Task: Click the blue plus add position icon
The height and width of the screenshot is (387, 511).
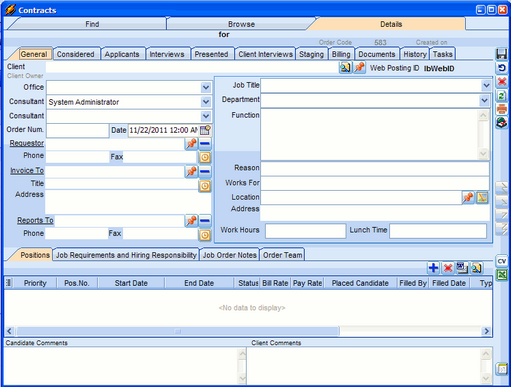Action: coord(433,268)
